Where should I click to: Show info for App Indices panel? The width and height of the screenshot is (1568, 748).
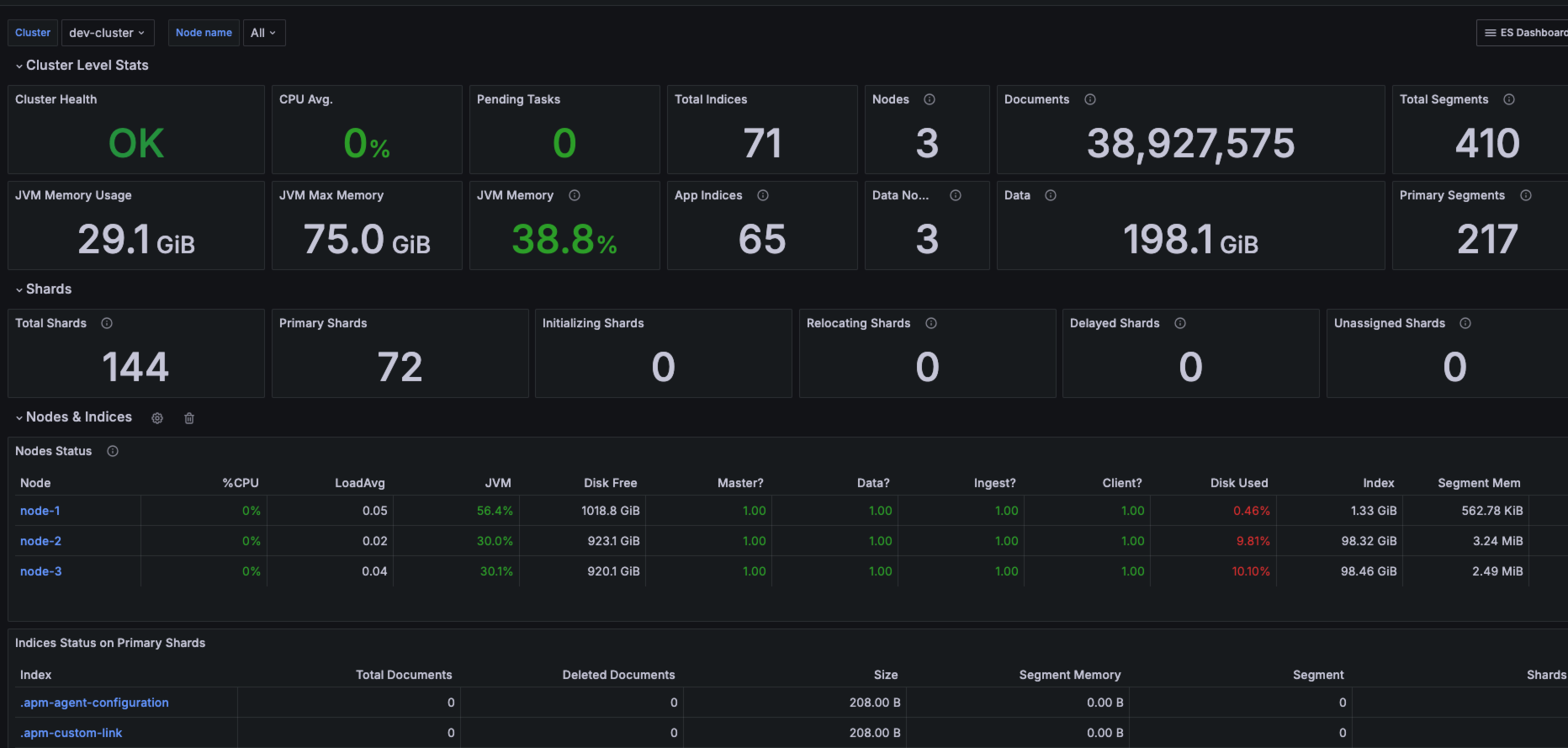tap(763, 195)
